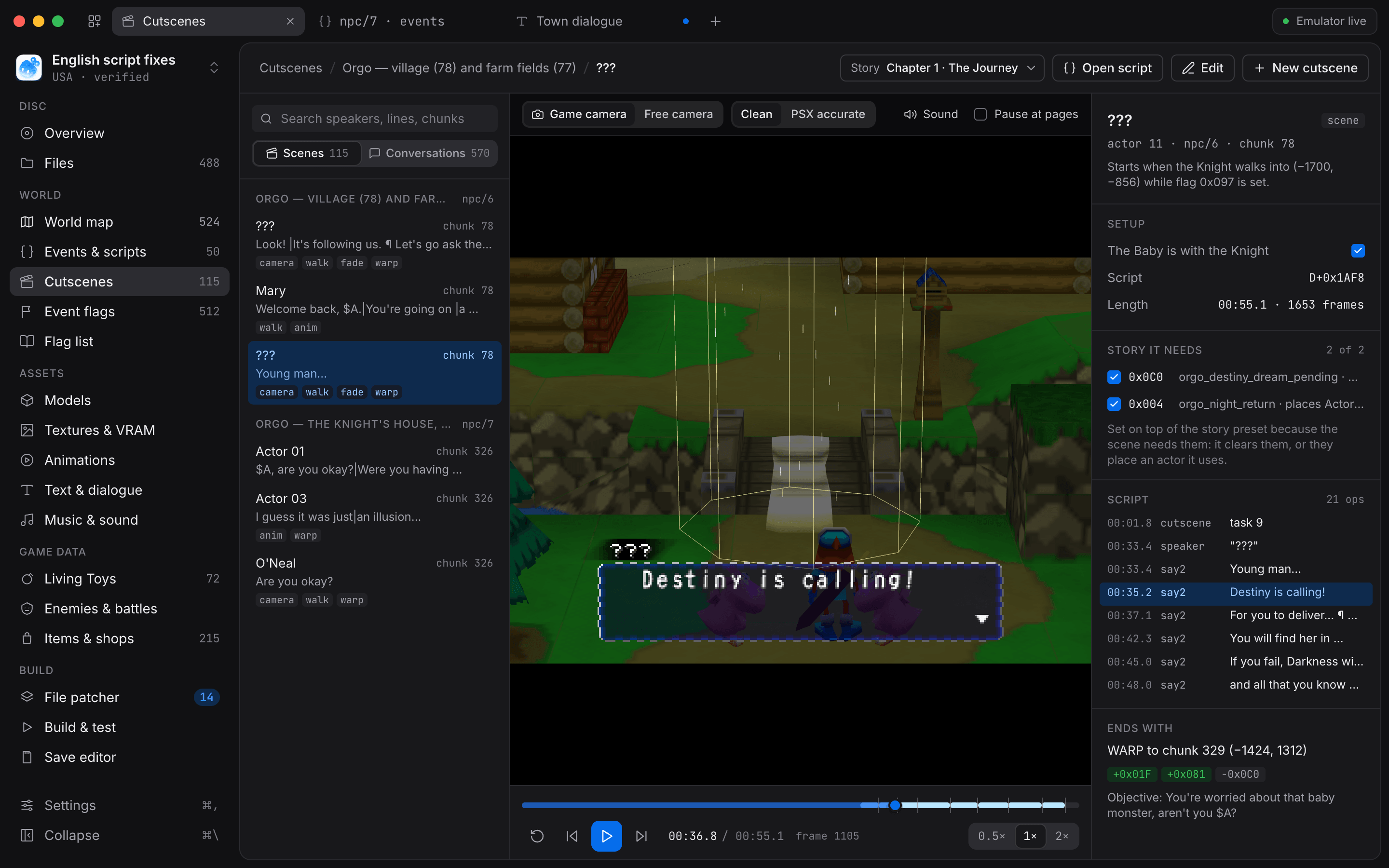Create a New cutscene
Screen dimensions: 1389x868
(x=1305, y=68)
